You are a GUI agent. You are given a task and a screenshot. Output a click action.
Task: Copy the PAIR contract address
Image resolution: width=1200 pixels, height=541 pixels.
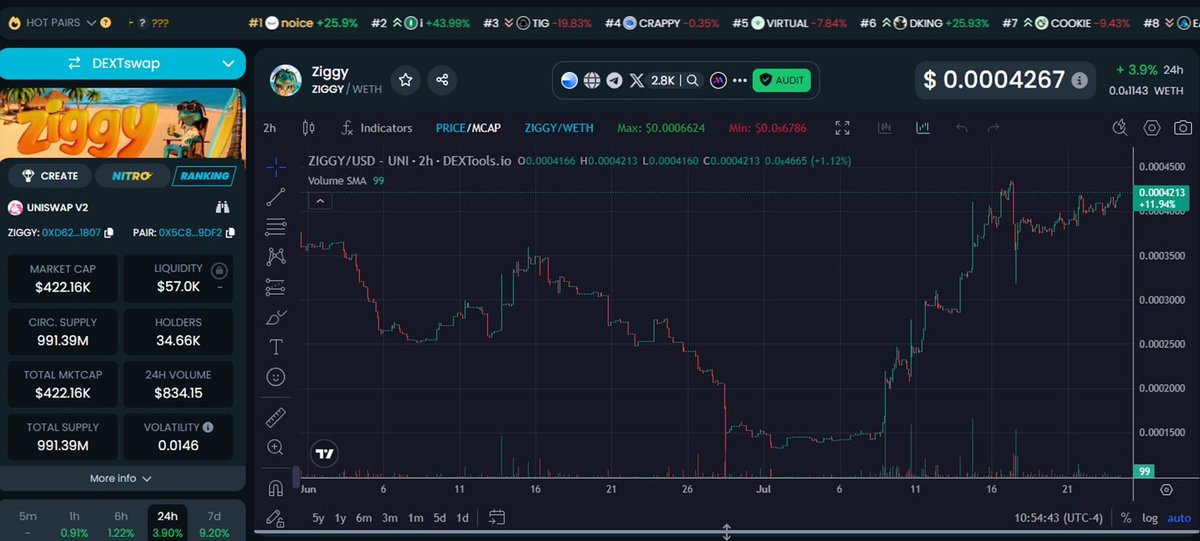pyautogui.click(x=230, y=233)
